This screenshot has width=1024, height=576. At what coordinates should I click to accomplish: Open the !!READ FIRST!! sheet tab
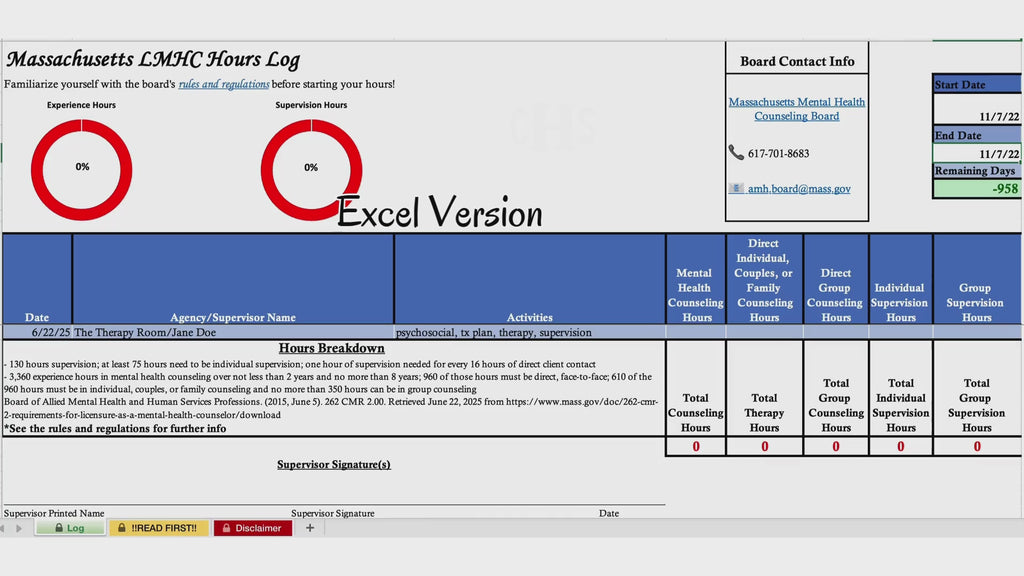pyautogui.click(x=159, y=528)
